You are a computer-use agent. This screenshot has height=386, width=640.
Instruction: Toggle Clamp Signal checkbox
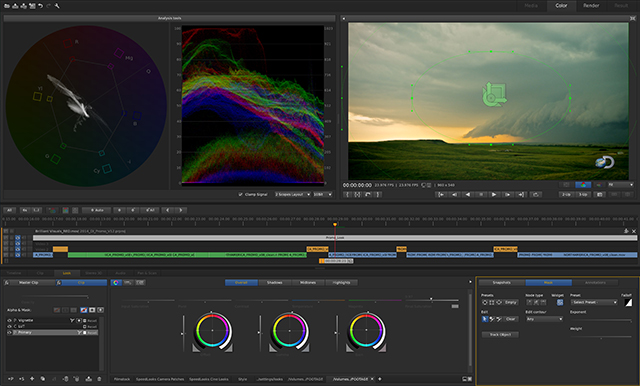point(240,195)
